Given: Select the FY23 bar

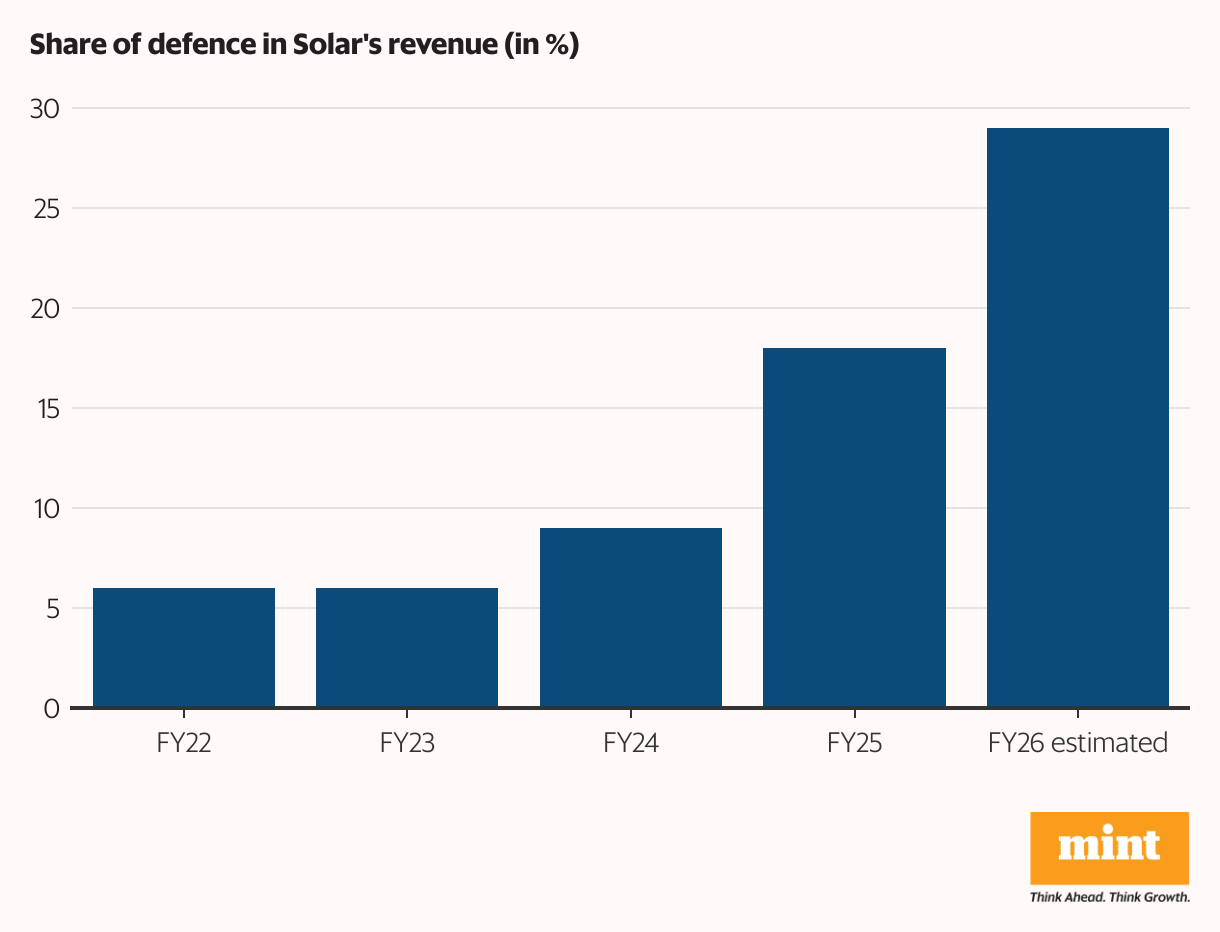Looking at the screenshot, I should pos(407,648).
